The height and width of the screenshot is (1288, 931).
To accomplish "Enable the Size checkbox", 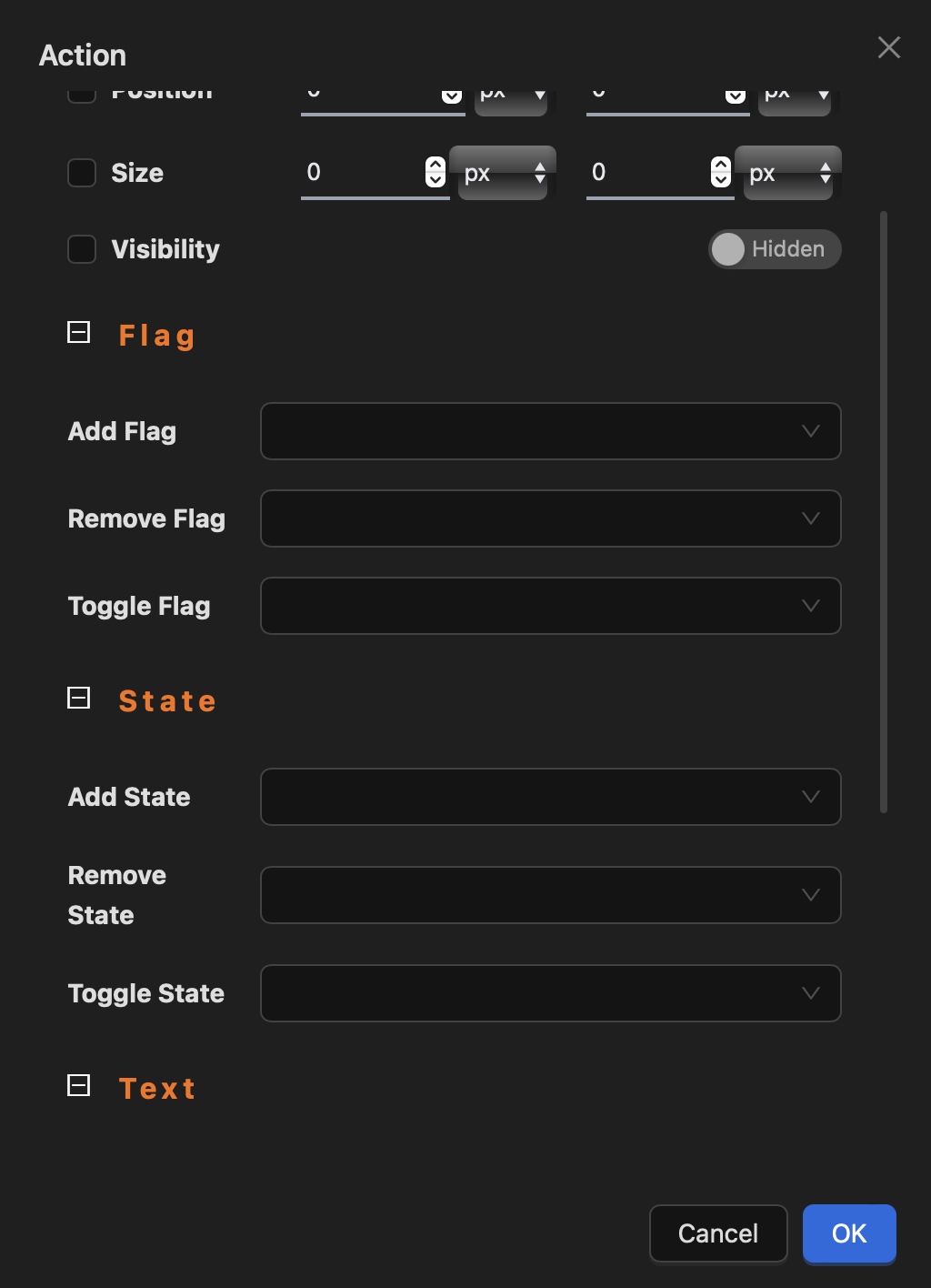I will click(x=82, y=173).
